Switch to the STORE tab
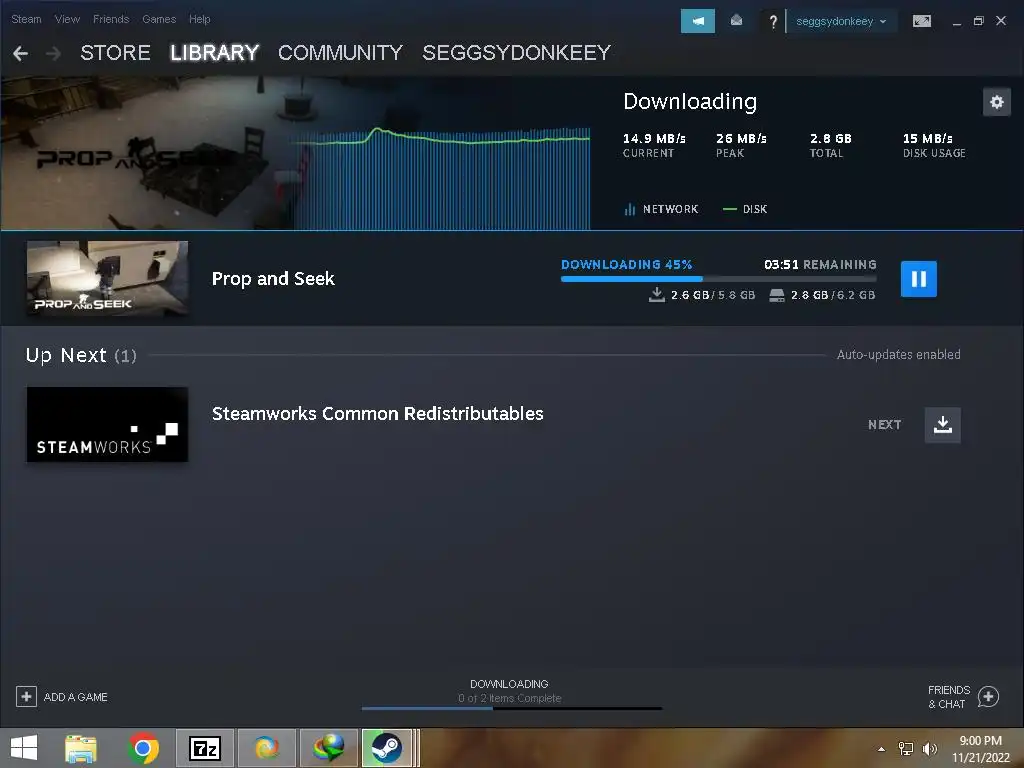 [116, 53]
